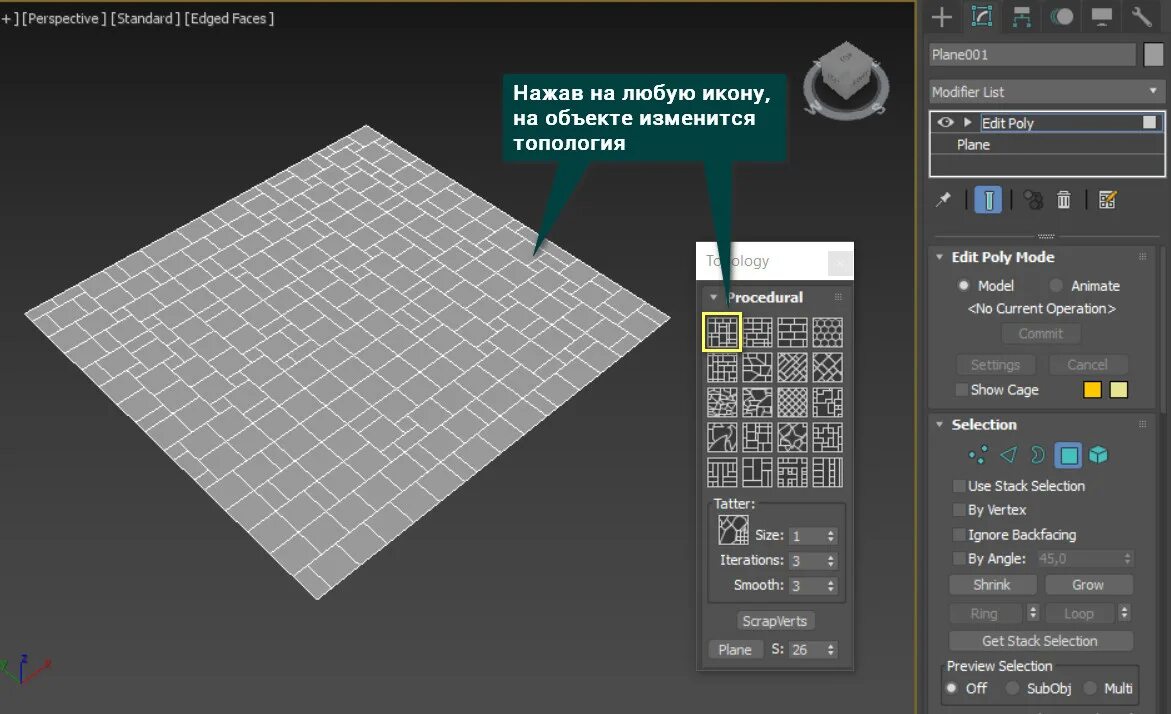The image size is (1171, 714).
Task: Enable the By Angle checkbox
Action: (x=960, y=559)
